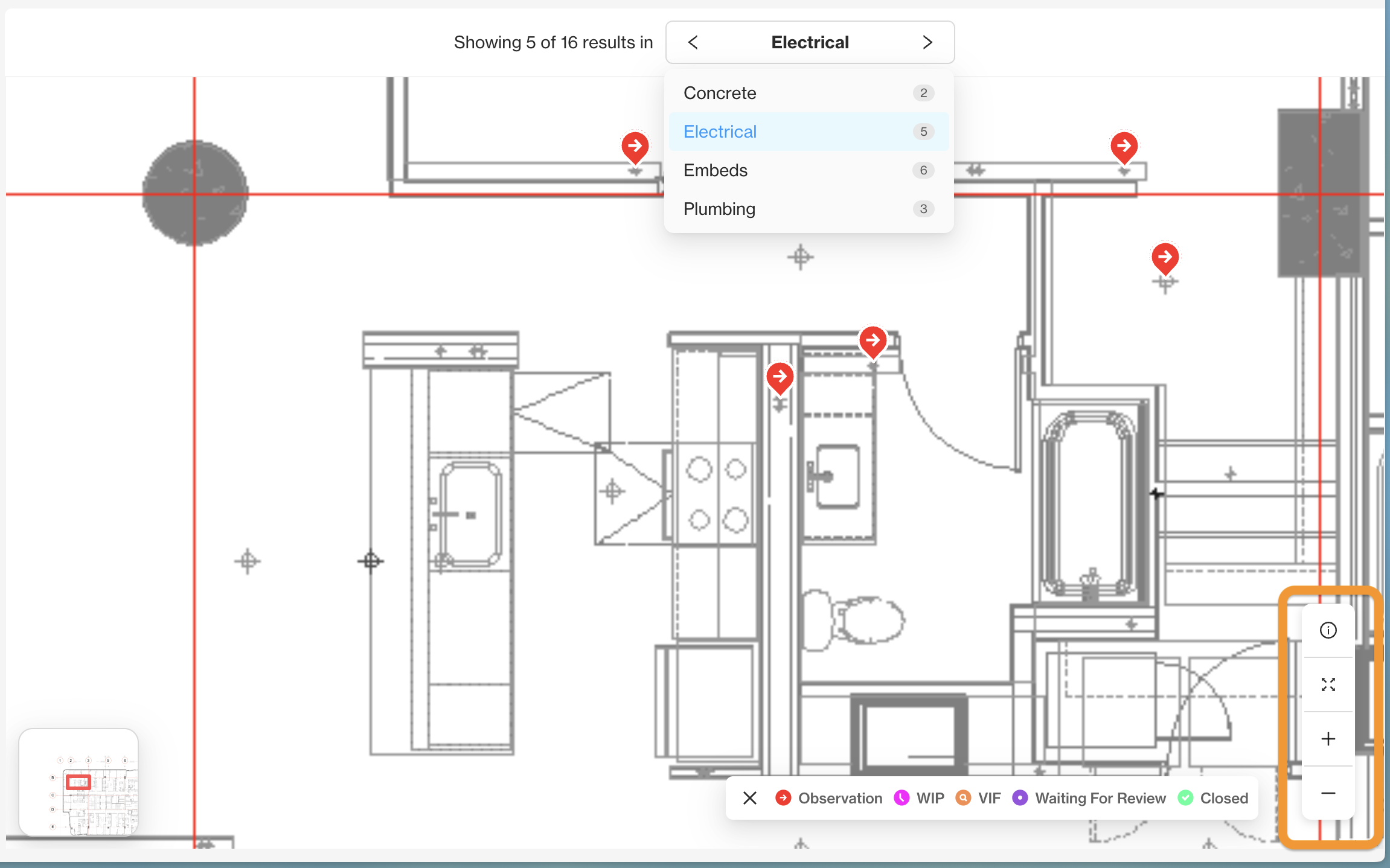Open the Electrical category selector
The image size is (1390, 868).
(810, 42)
